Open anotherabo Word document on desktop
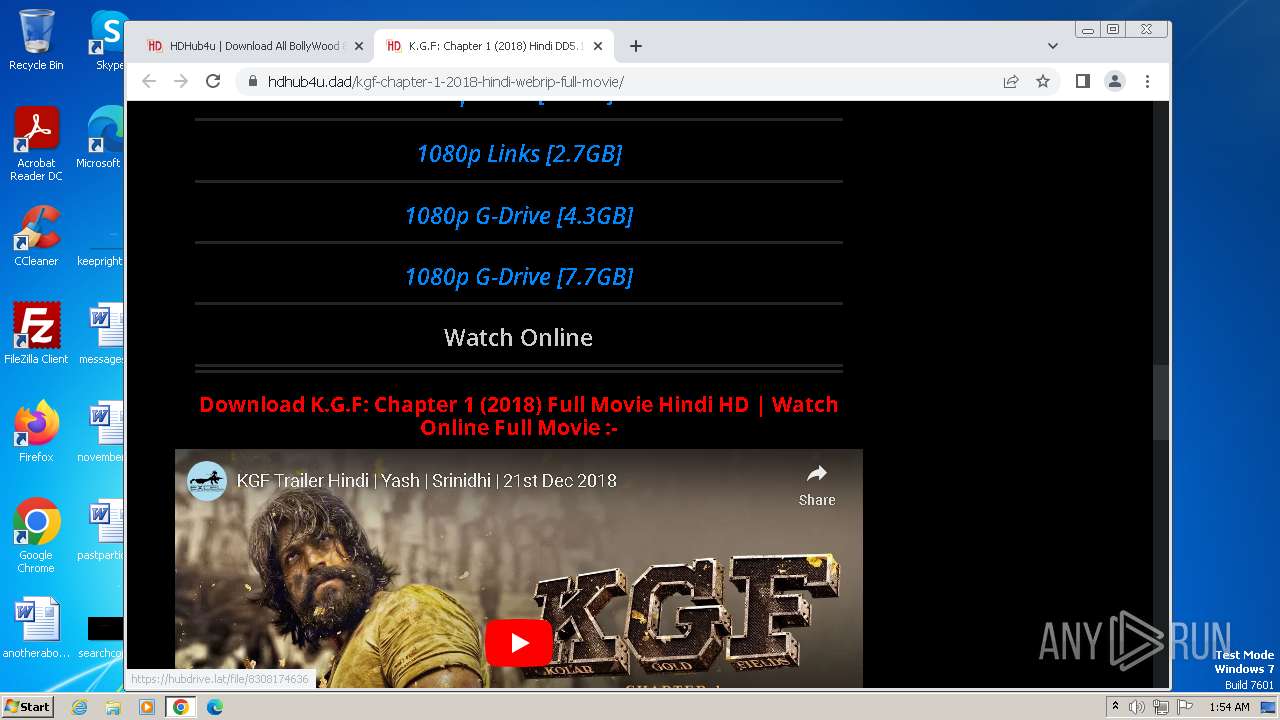 click(36, 628)
